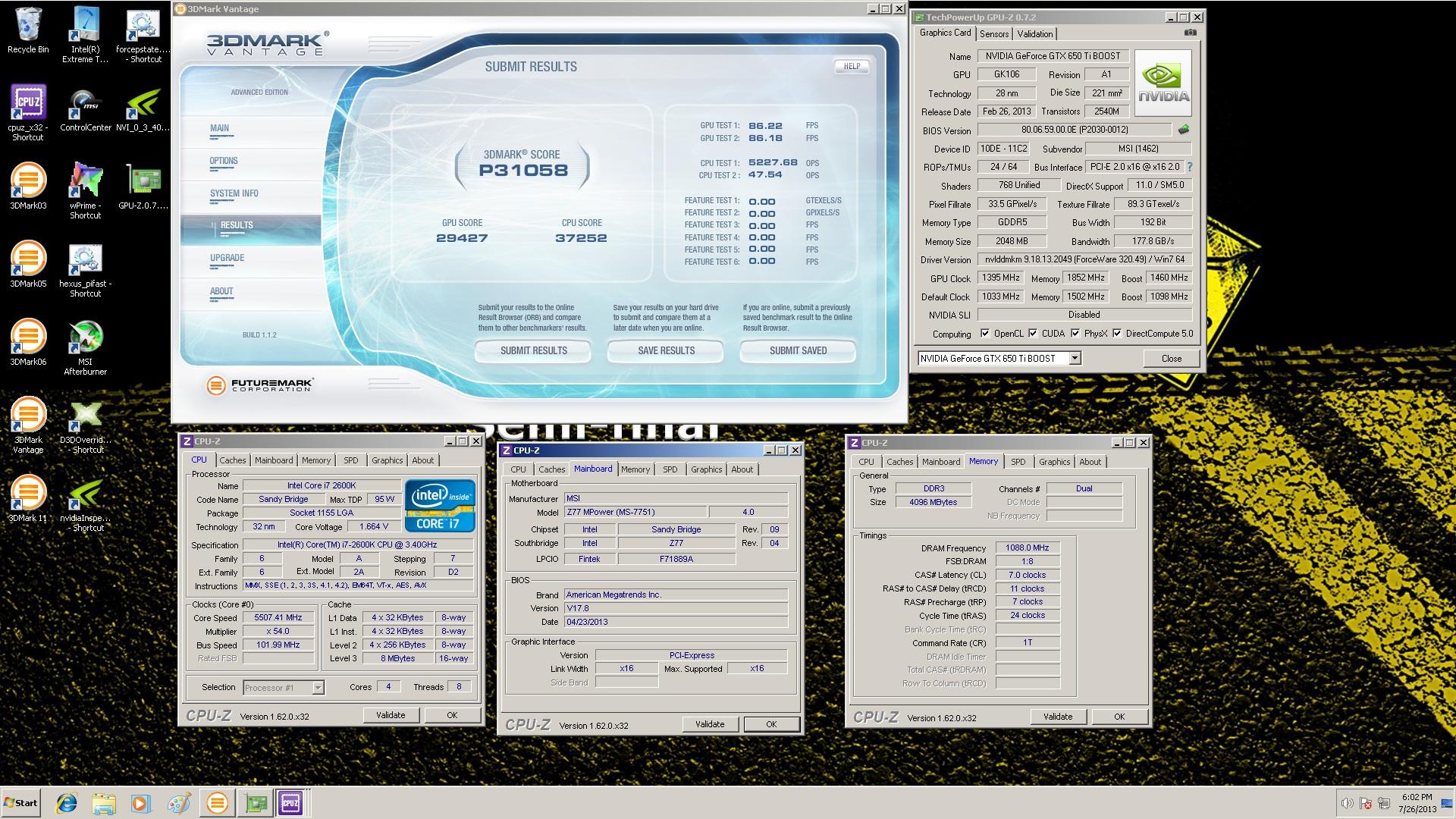Click the SUBMIT SAVED button
1456x819 pixels.
pos(798,350)
